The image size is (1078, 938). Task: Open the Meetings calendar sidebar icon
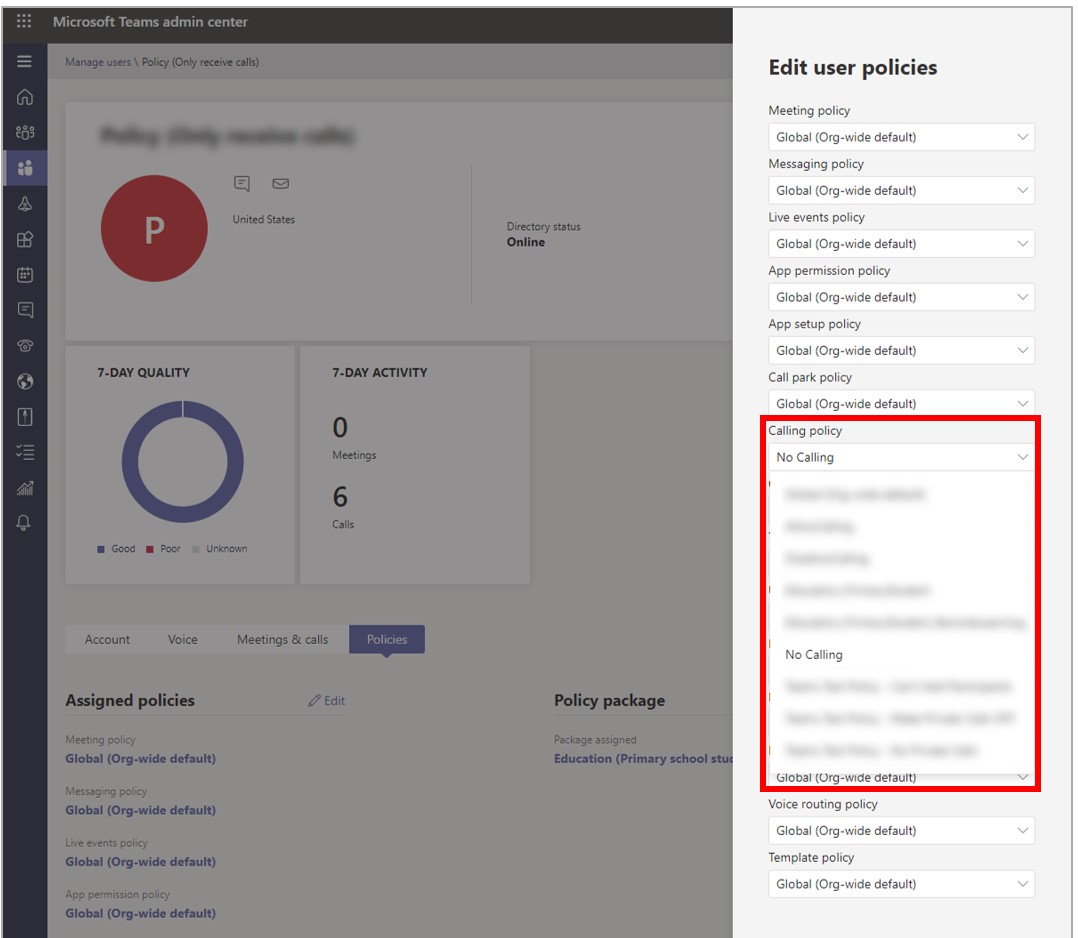point(25,274)
